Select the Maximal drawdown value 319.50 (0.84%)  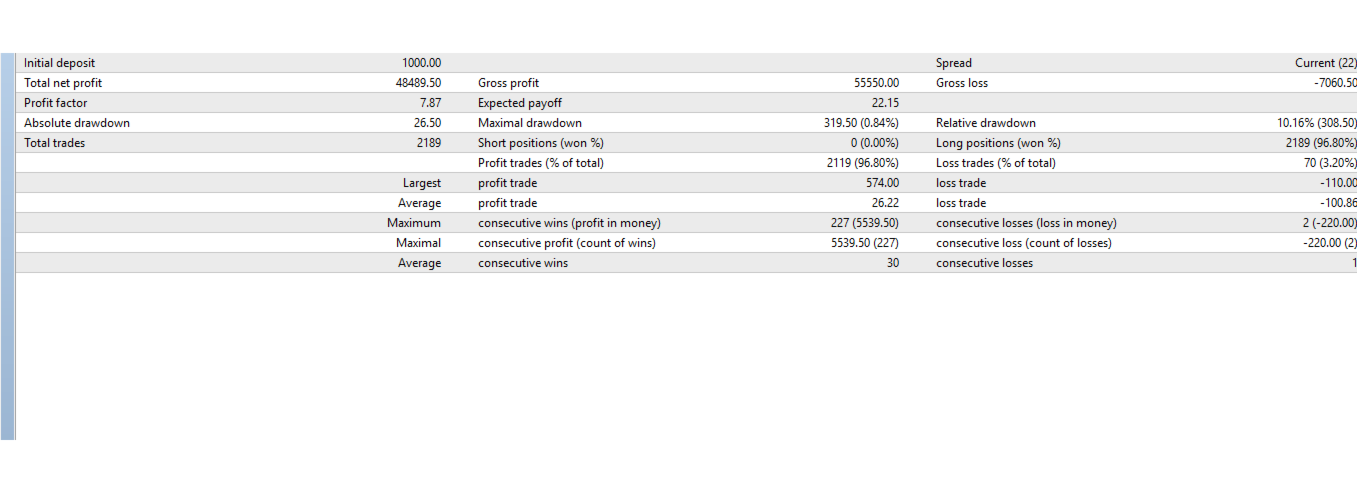[860, 123]
